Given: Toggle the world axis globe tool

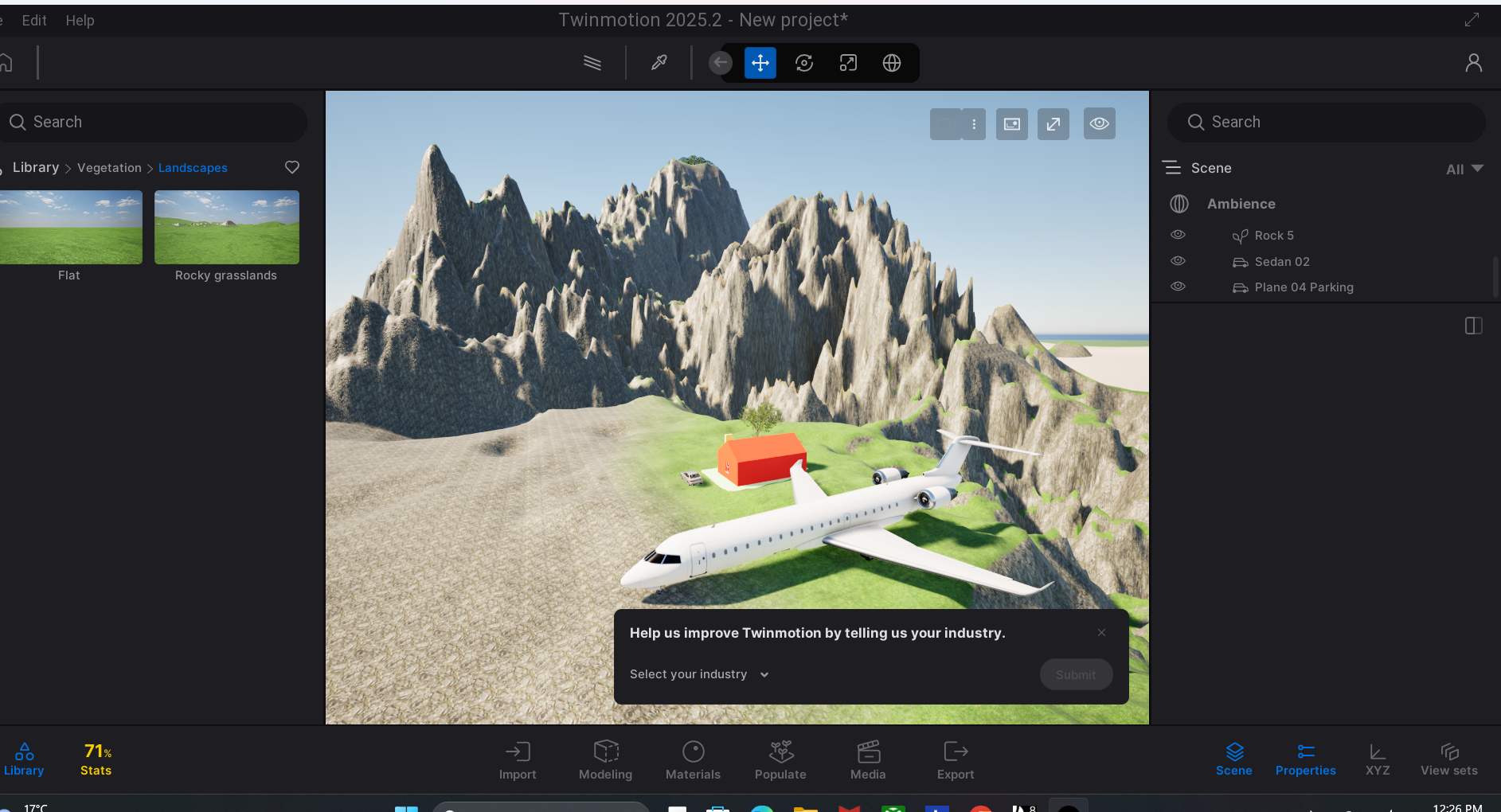Looking at the screenshot, I should coord(892,63).
